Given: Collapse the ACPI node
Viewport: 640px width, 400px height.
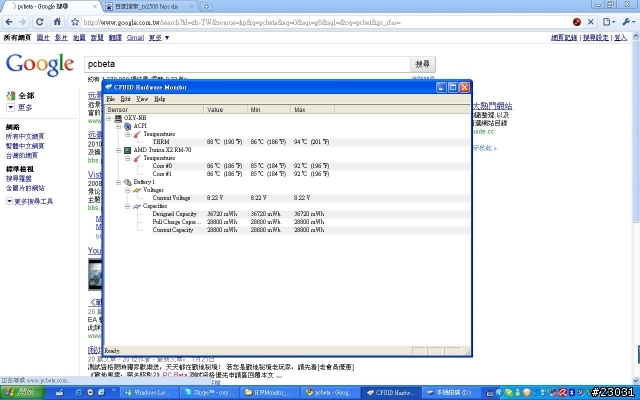Looking at the screenshot, I should point(118,127).
